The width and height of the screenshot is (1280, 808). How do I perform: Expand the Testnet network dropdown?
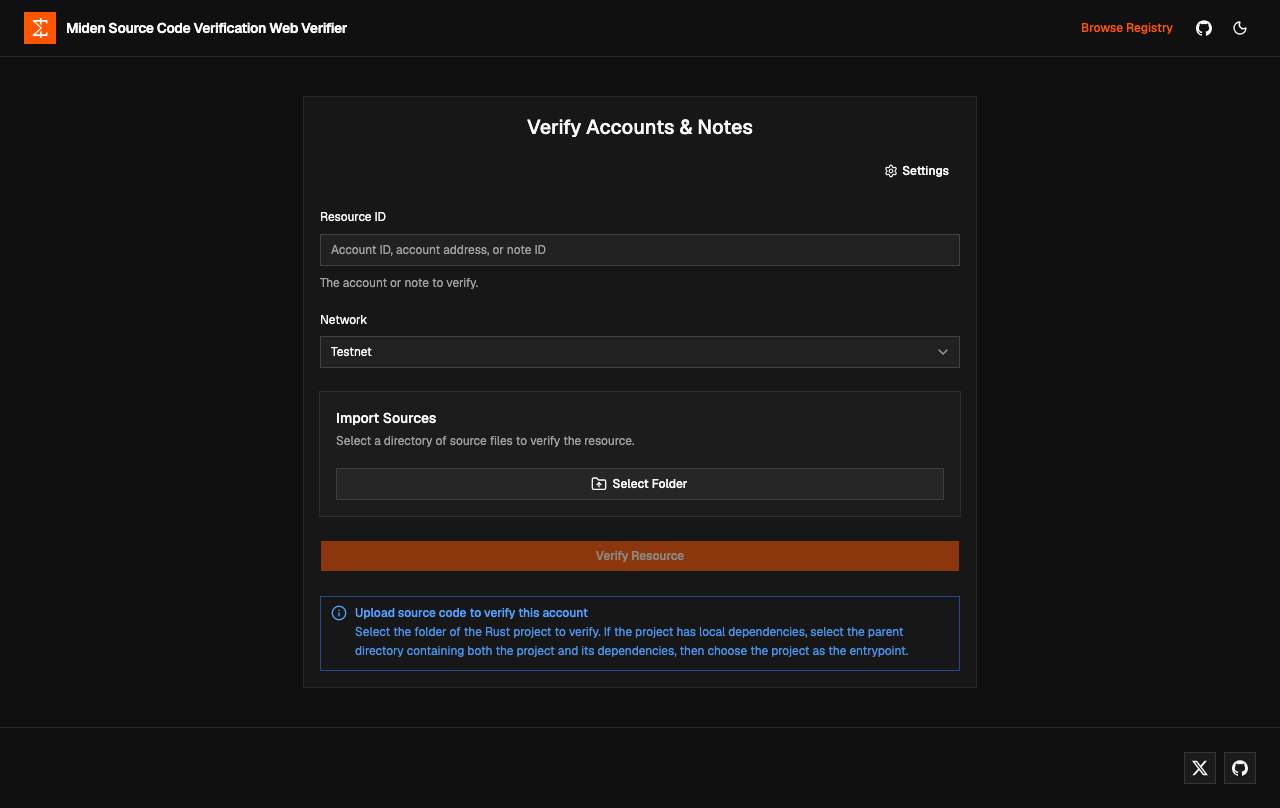pos(640,352)
